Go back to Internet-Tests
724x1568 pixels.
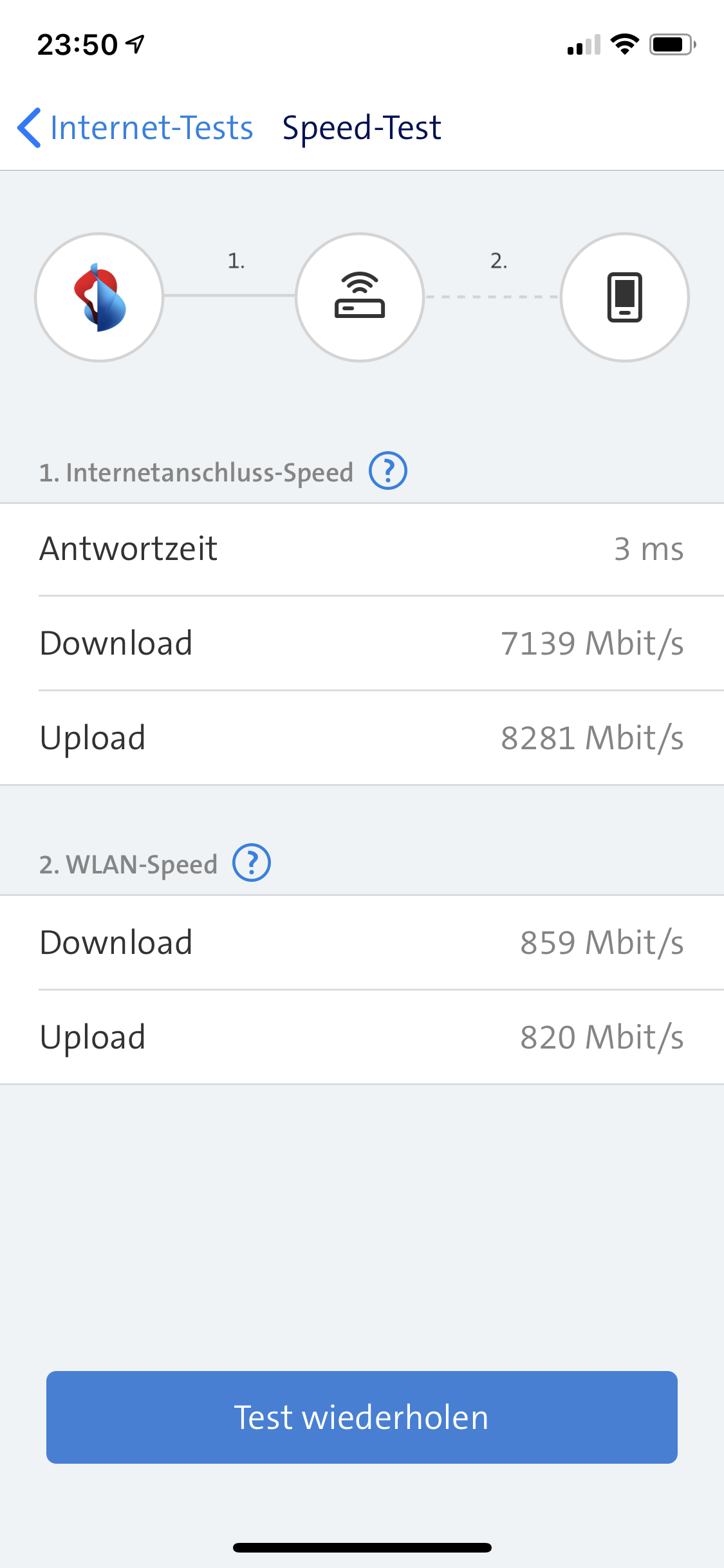[151, 127]
